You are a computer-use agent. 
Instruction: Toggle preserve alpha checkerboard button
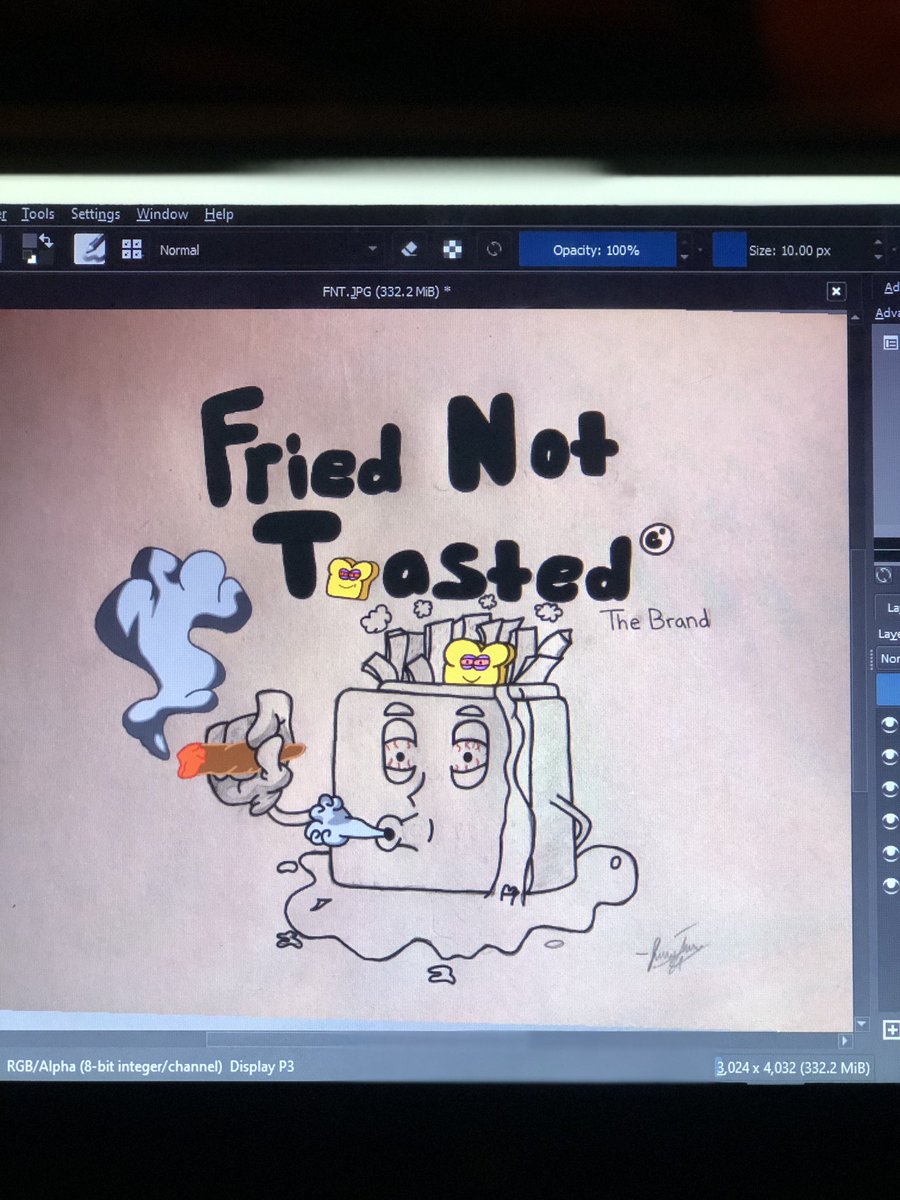click(x=452, y=250)
